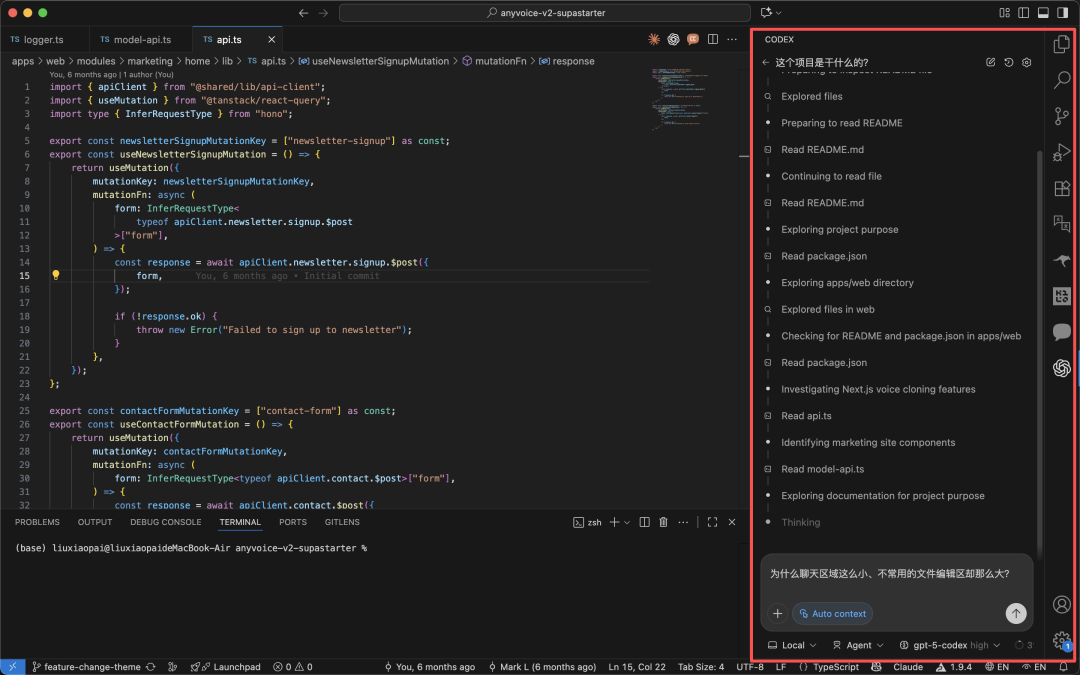Viewport: 1080px width, 675px height.
Task: Open the gpt-5-codex model dropdown
Action: coord(950,645)
